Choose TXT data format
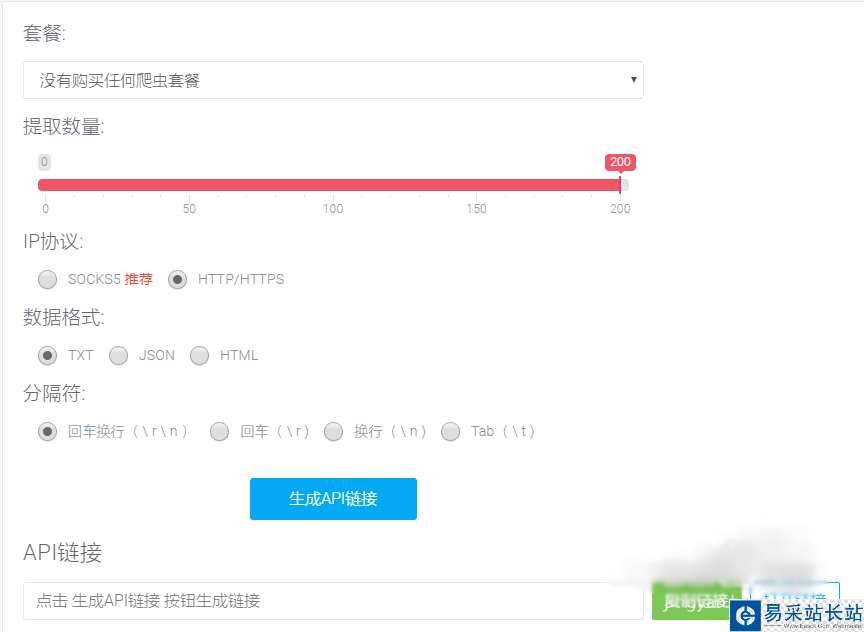 click(47, 355)
